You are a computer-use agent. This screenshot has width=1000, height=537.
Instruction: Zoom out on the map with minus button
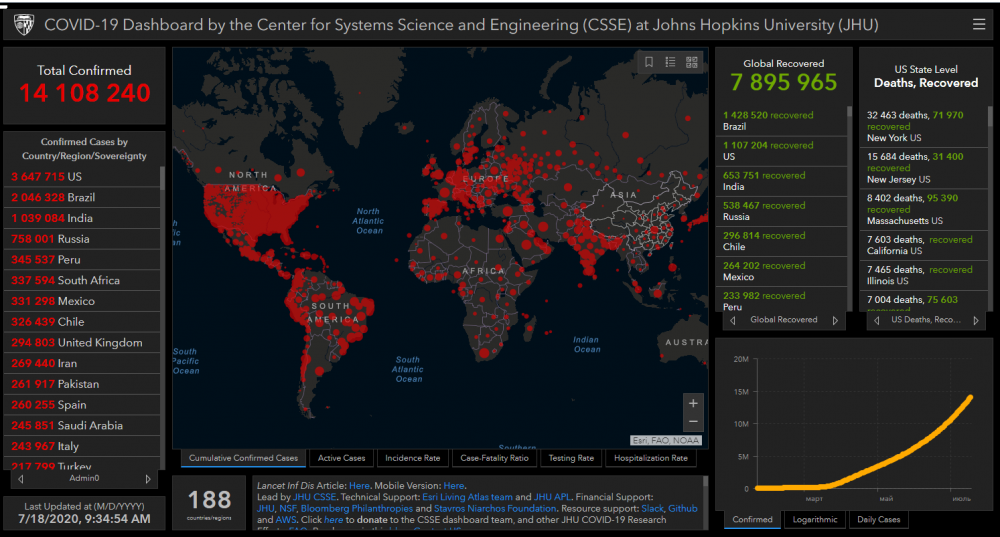(x=693, y=422)
